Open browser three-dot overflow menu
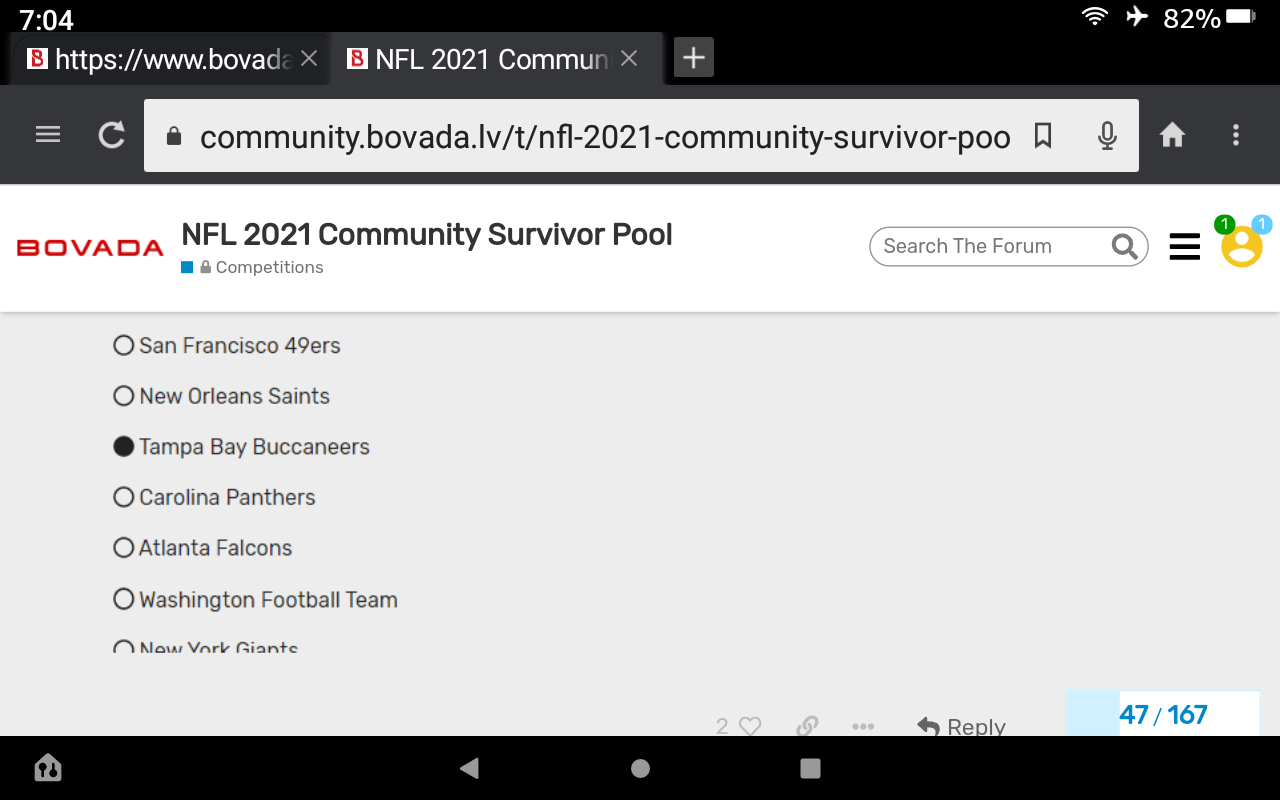The image size is (1280, 800). [1236, 135]
